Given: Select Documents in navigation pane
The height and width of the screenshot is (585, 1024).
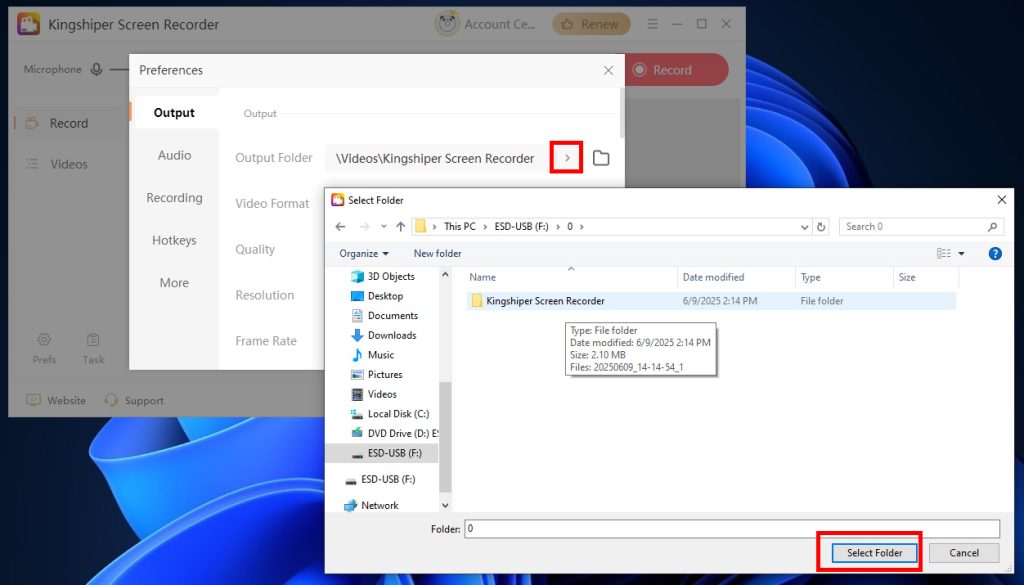Looking at the screenshot, I should (x=392, y=315).
